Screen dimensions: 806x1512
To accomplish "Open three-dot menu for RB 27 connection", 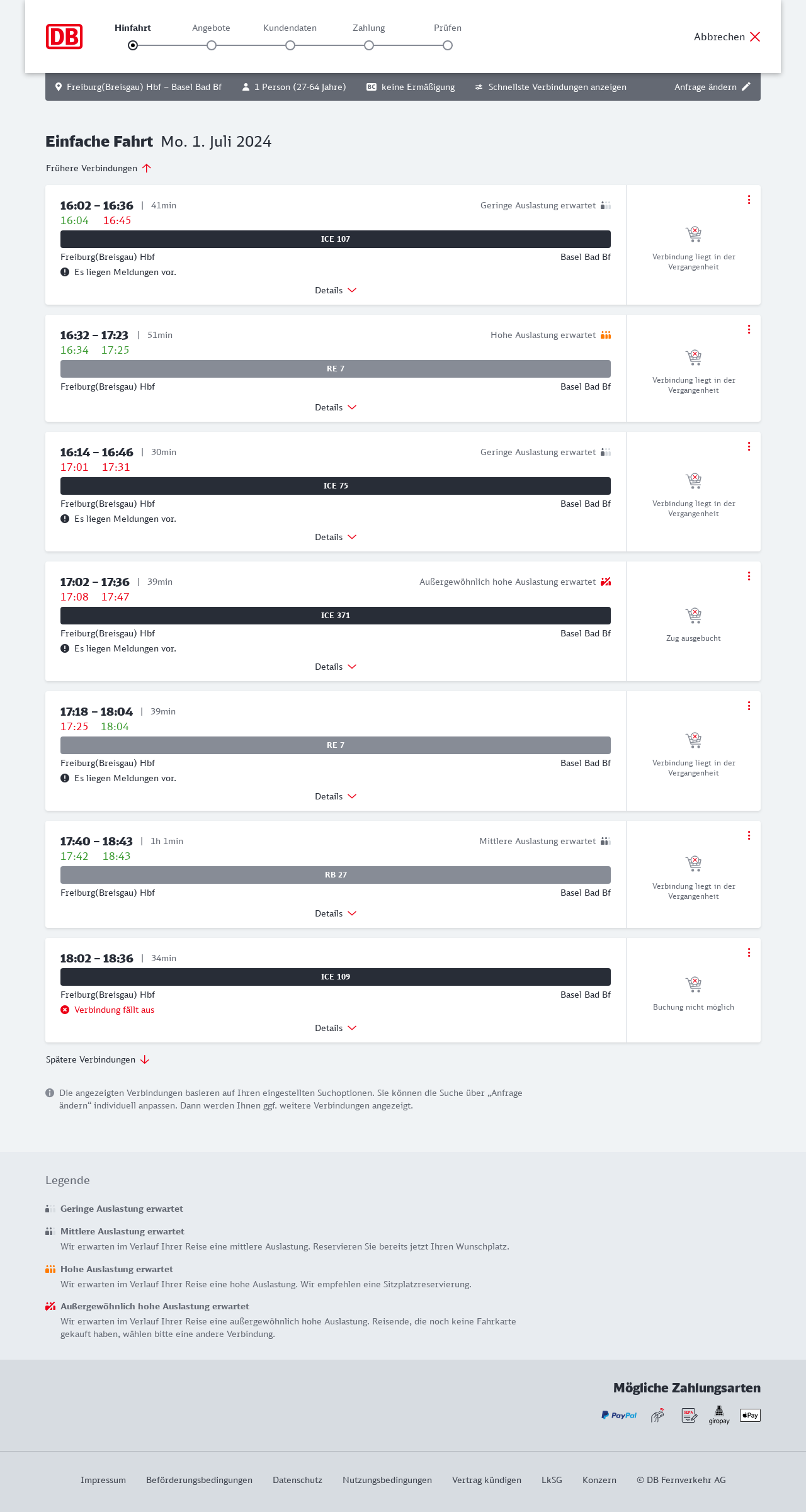I will (x=749, y=835).
